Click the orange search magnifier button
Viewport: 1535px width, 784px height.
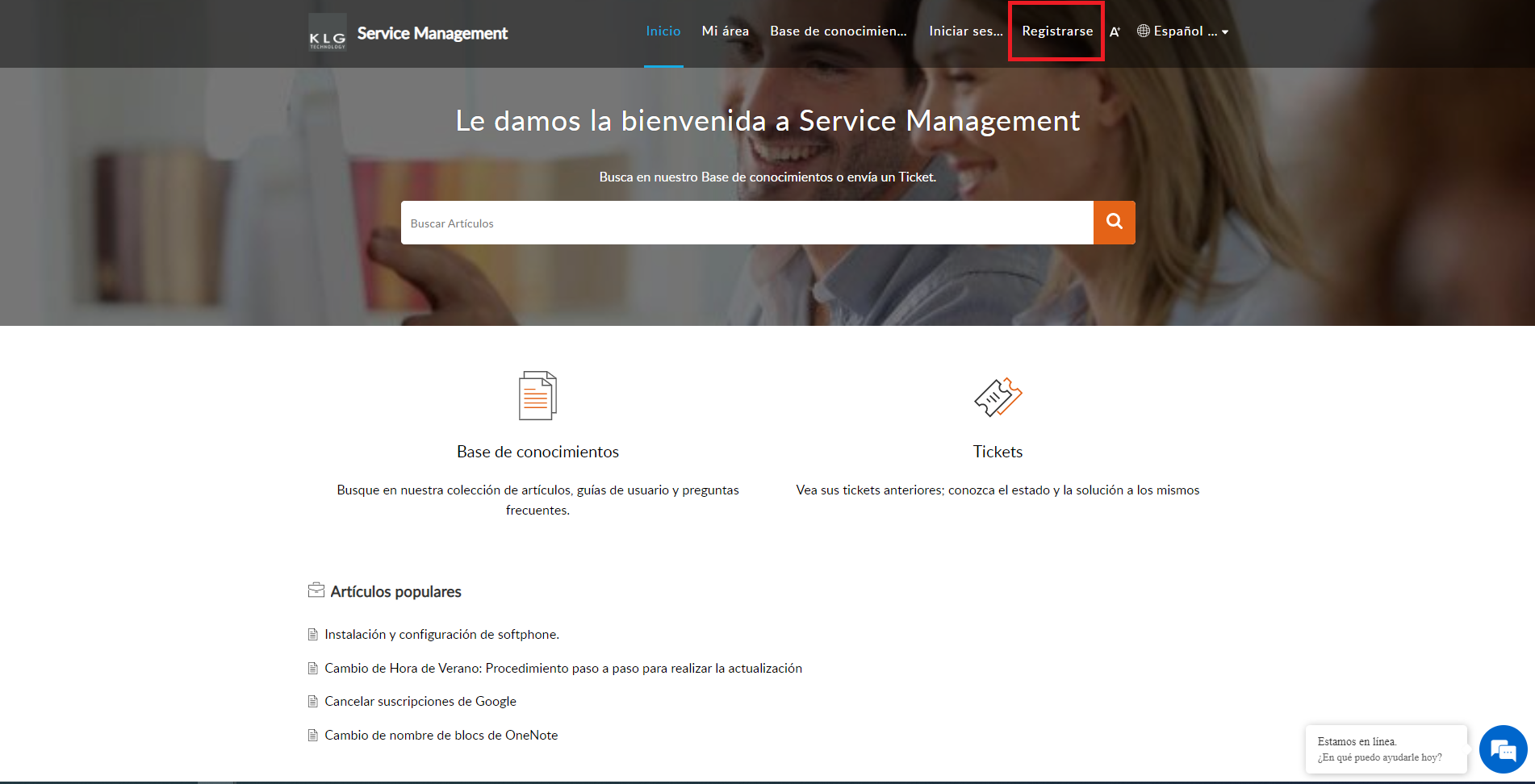click(x=1115, y=223)
